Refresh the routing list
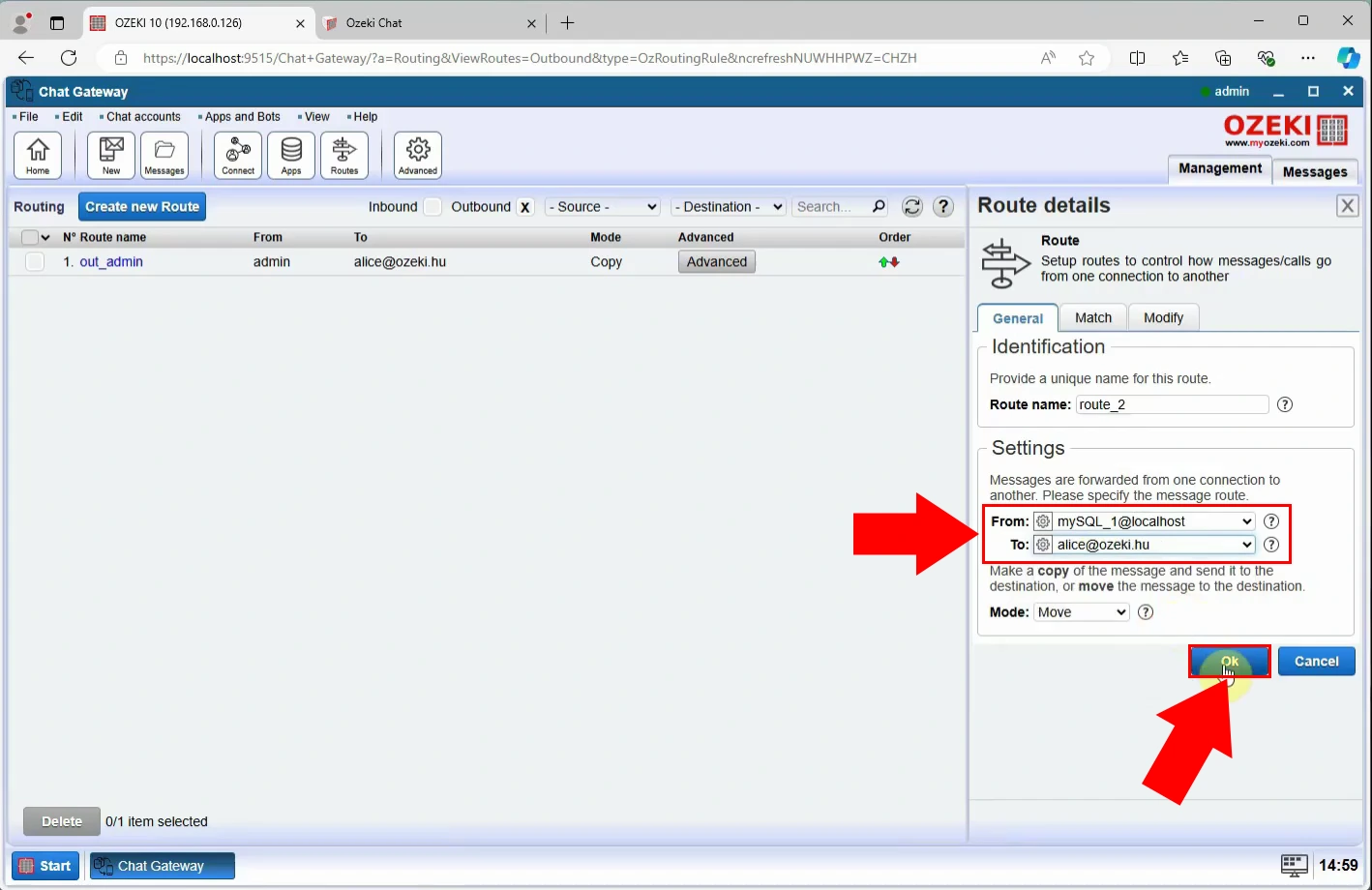1372x890 pixels. (912, 206)
